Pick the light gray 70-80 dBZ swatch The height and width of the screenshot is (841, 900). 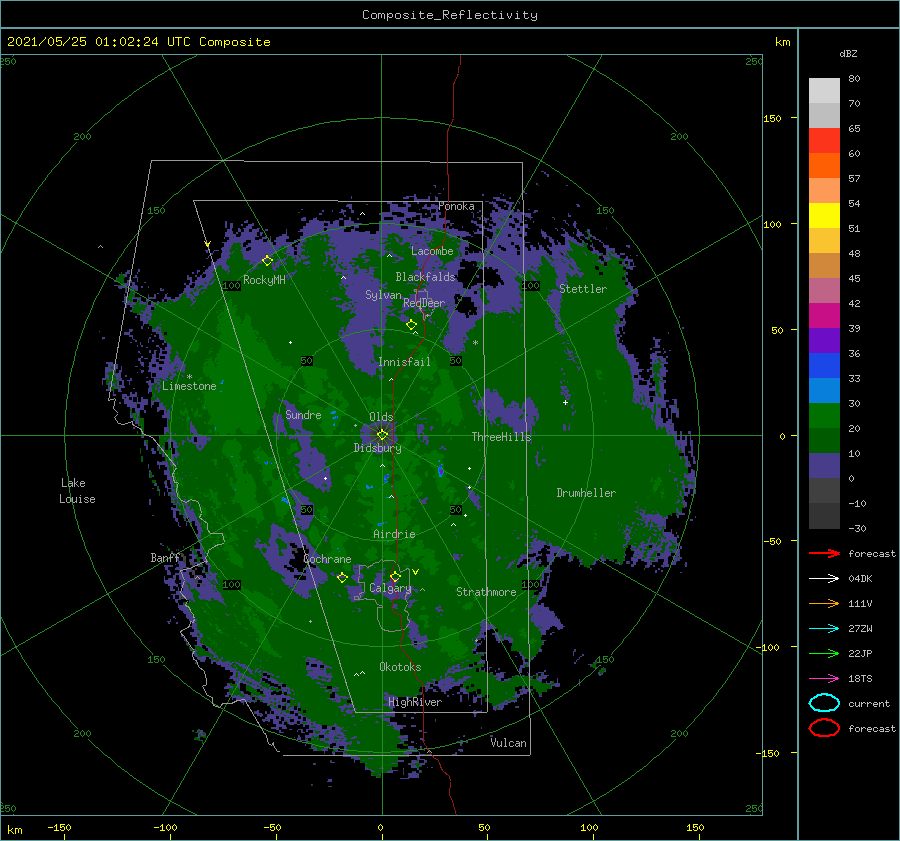point(824,91)
